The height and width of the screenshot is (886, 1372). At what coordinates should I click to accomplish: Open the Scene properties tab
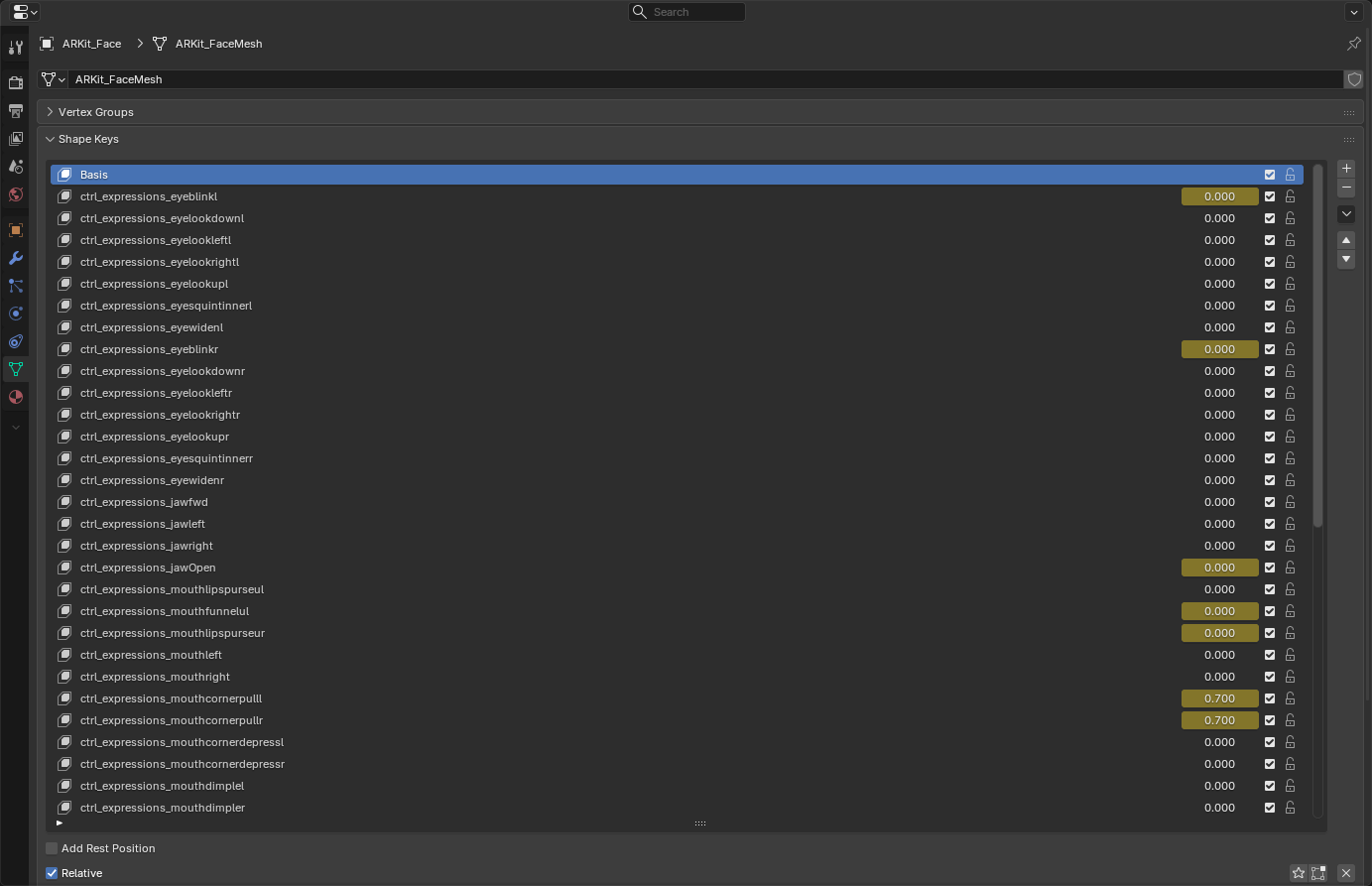pos(15,167)
